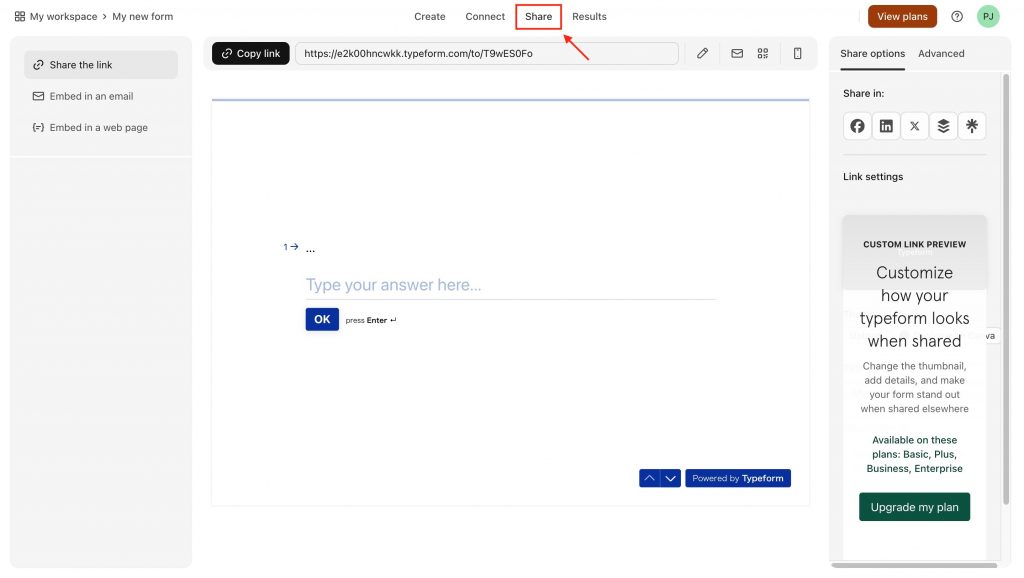Share via the Buffer stack icon
Screen dimensions: 1024x578
click(x=943, y=126)
